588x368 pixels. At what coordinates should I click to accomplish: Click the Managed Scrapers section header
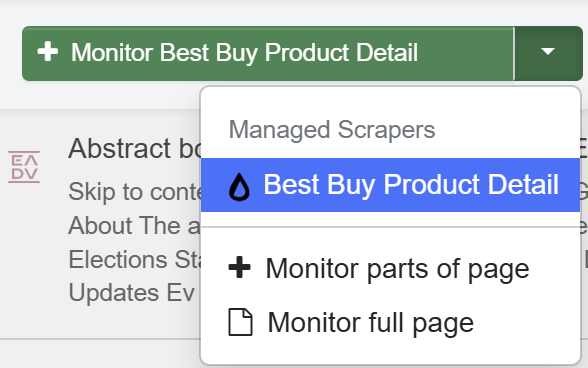click(332, 130)
